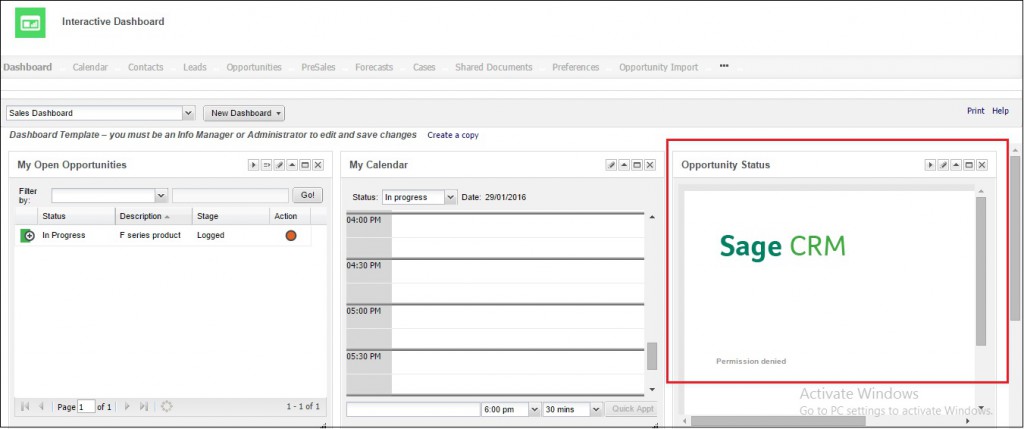Remove the My Calendar gadget via its X icon
Image resolution: width=1024 pixels, height=429 pixels.
click(x=650, y=165)
